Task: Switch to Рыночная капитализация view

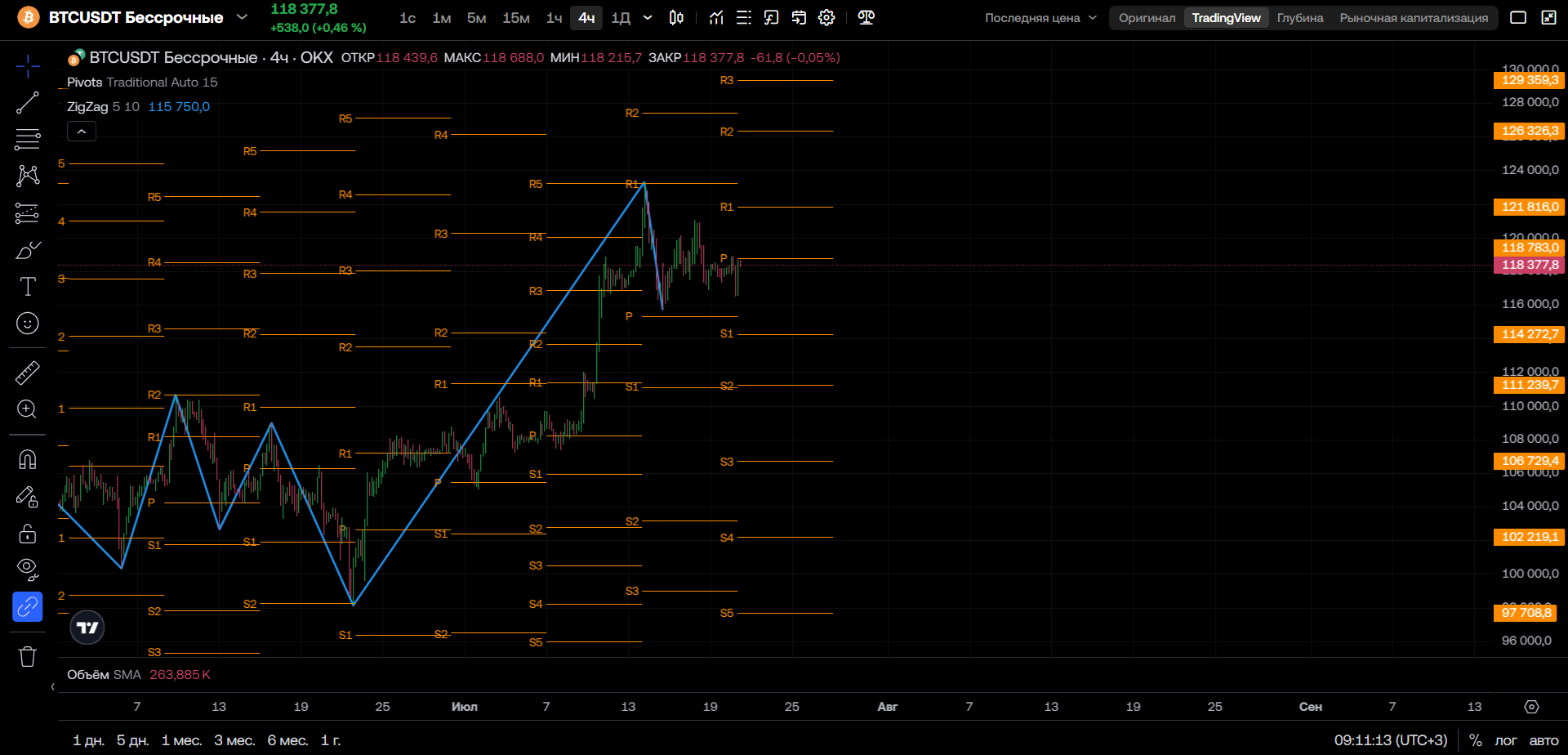Action: click(1414, 17)
